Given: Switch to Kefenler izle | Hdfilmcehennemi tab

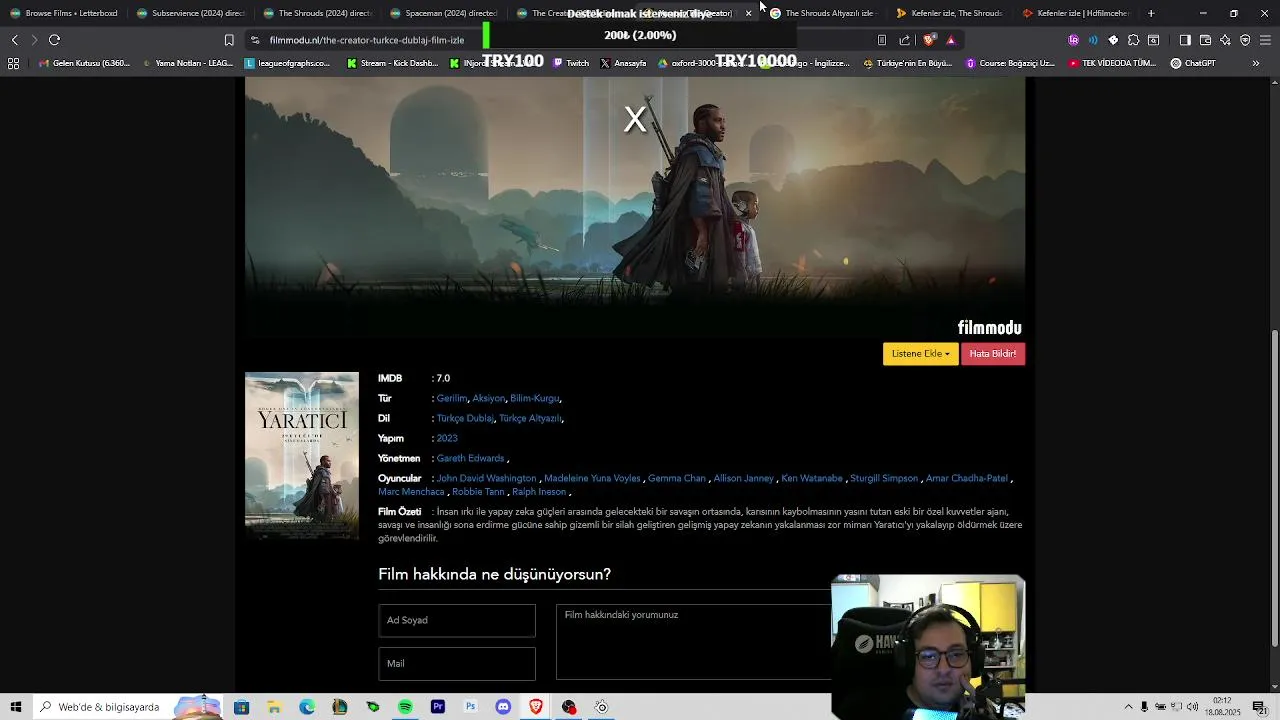Looking at the screenshot, I should pyautogui.click(x=1075, y=13).
